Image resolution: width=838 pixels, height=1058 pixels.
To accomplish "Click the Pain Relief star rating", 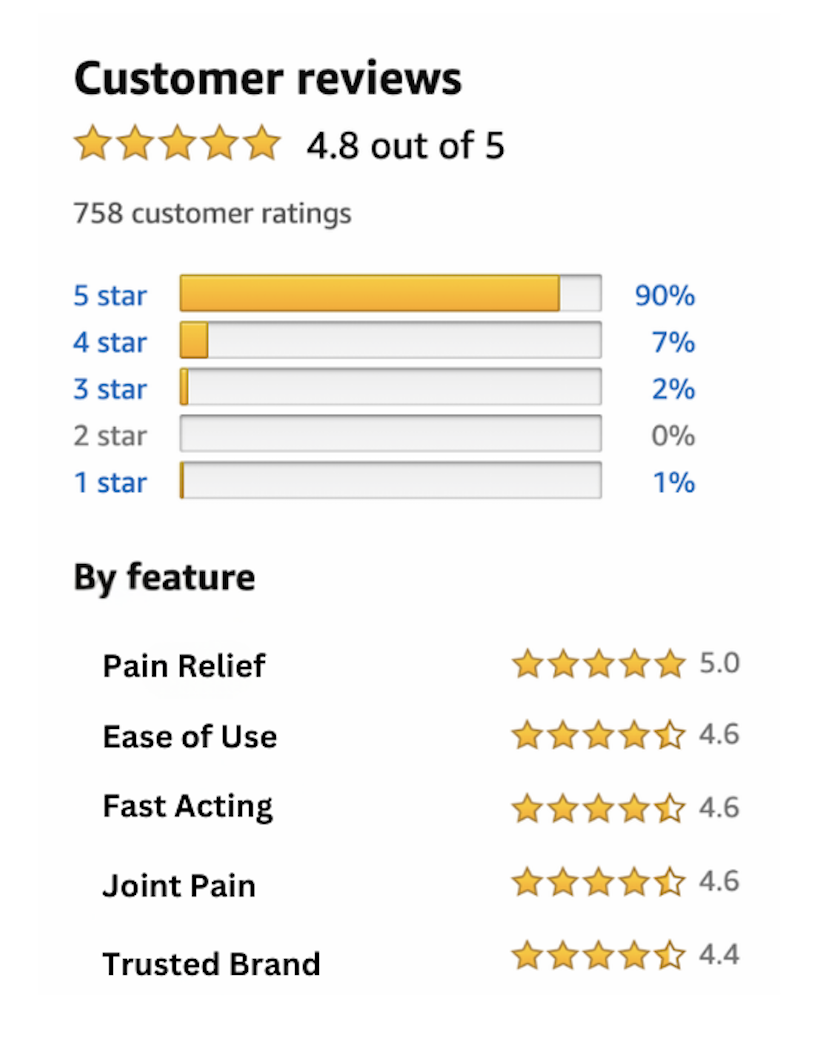I will (598, 664).
